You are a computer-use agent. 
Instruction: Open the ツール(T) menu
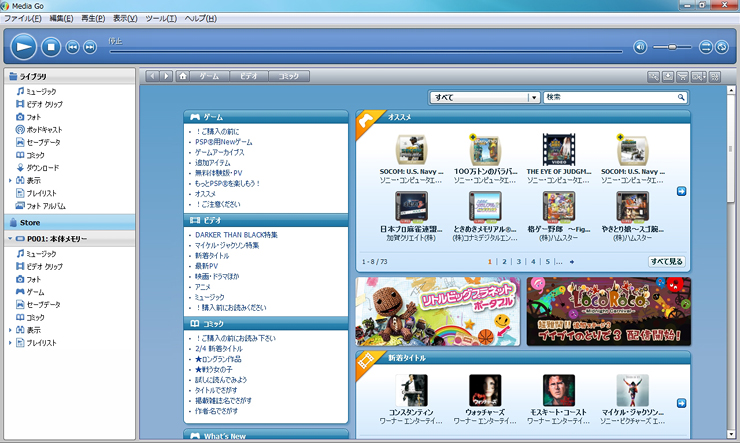(160, 18)
